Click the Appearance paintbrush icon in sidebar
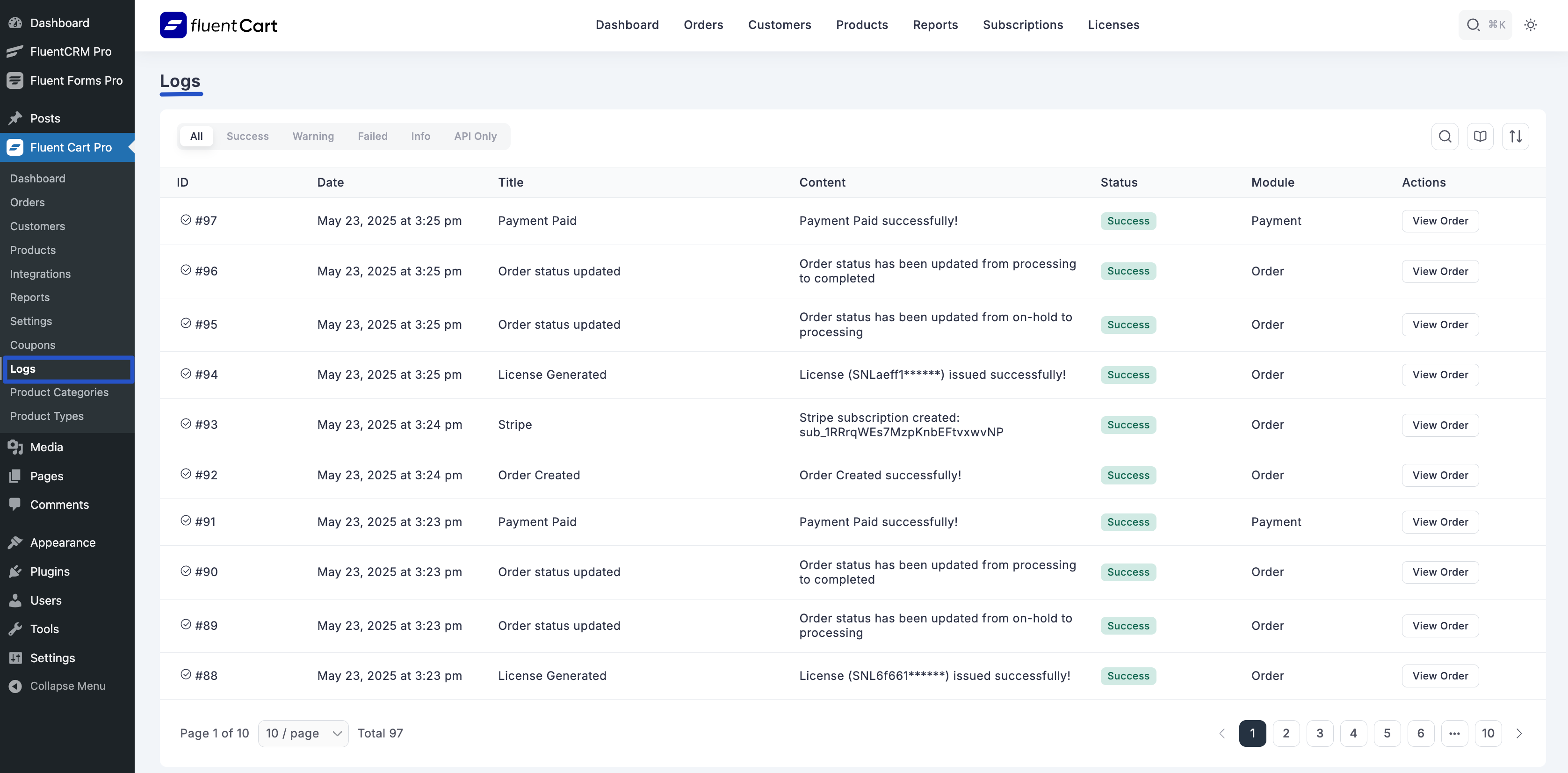1568x773 pixels. coord(16,542)
